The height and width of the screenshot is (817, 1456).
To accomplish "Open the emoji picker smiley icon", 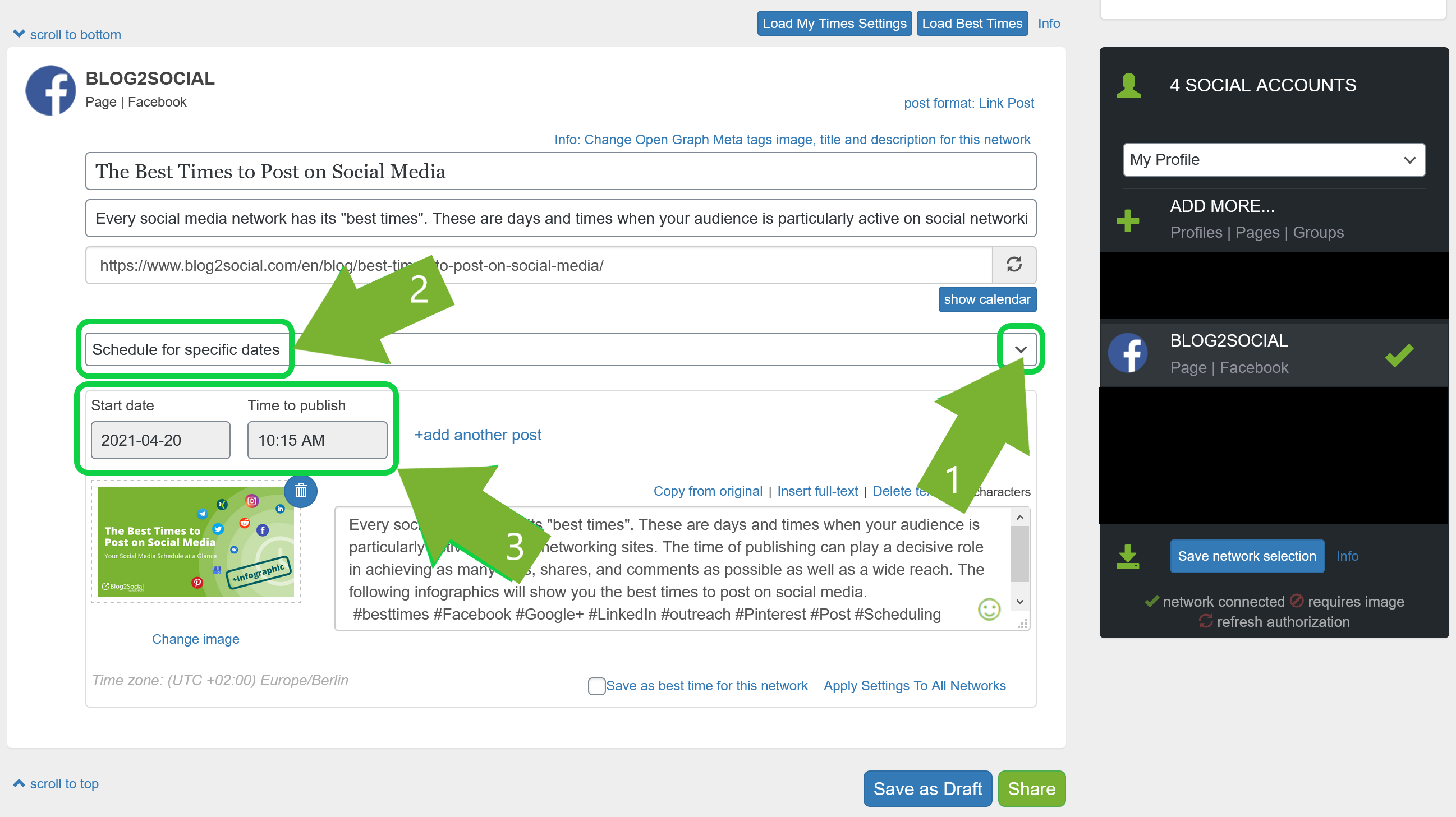I will (x=989, y=609).
